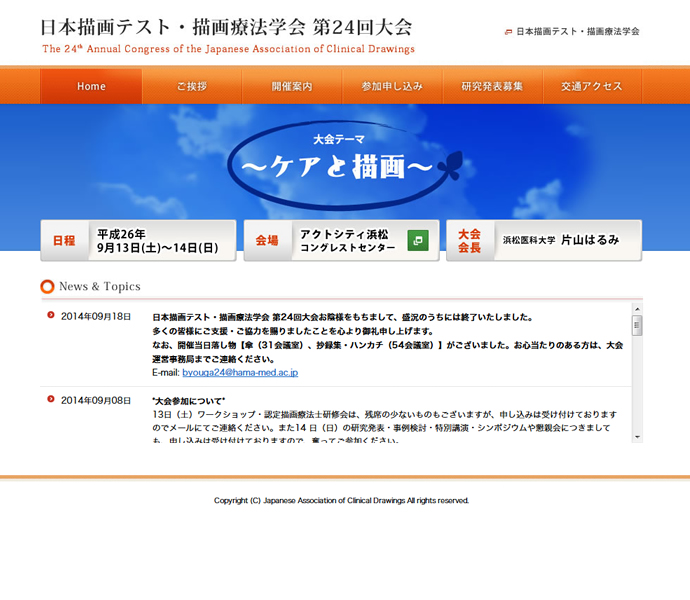
Task: Click the scrollbar down arrow in News list
Action: (x=637, y=437)
